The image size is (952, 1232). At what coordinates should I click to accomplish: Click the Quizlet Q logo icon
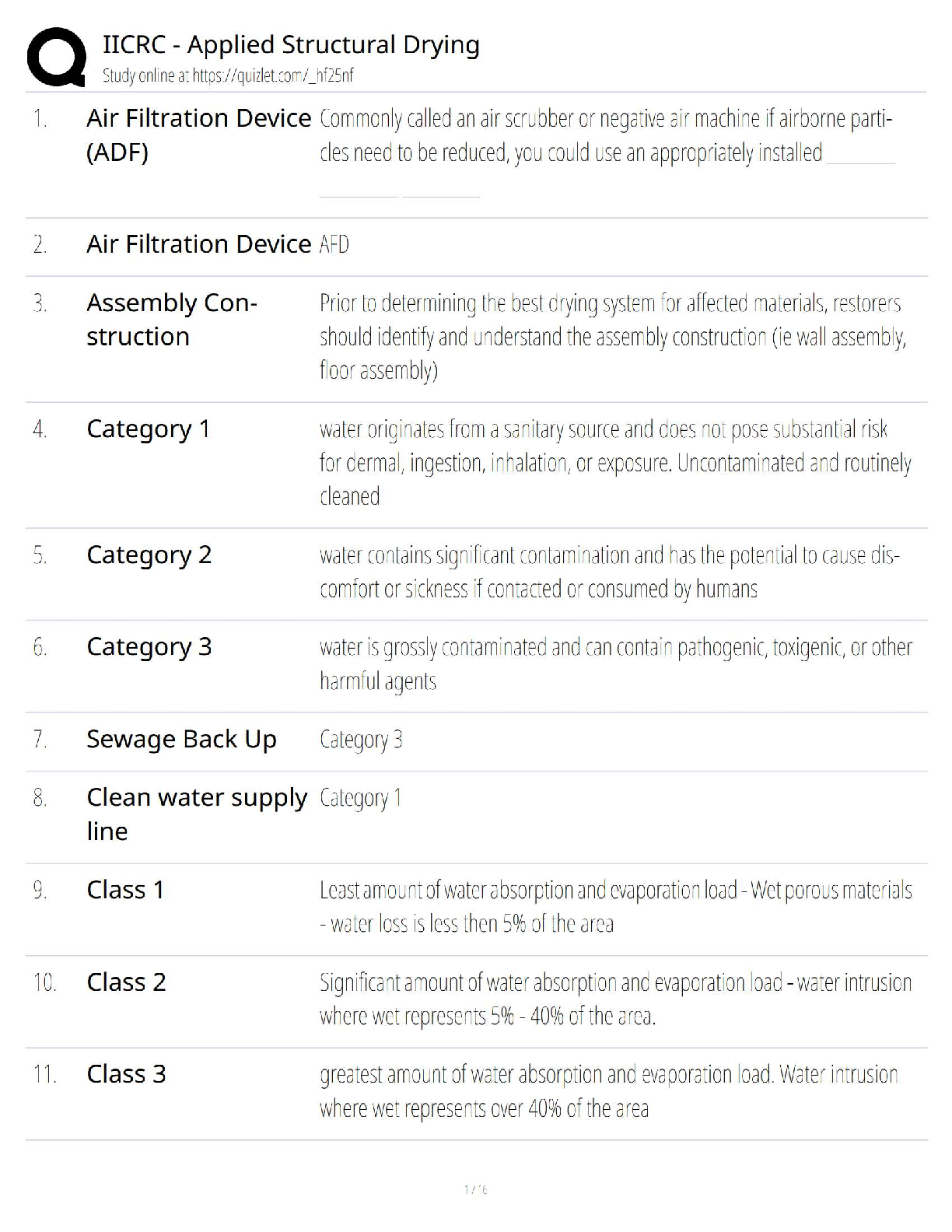pyautogui.click(x=56, y=57)
